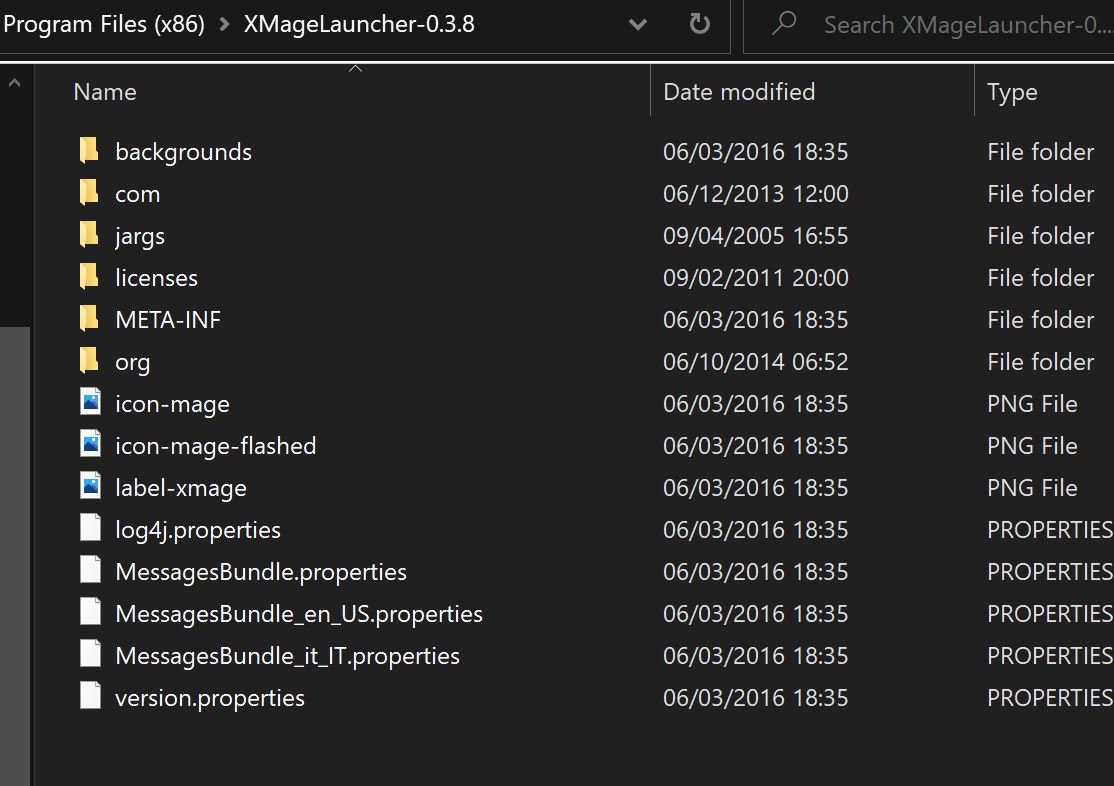
Task: Select the MessagesBundle.properties file icon
Action: coord(90,570)
